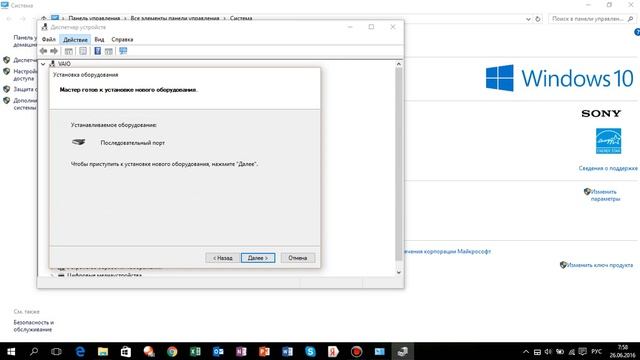Open Безопасность и обслуживание link
This screenshot has width=640, height=360.
pos(33,326)
